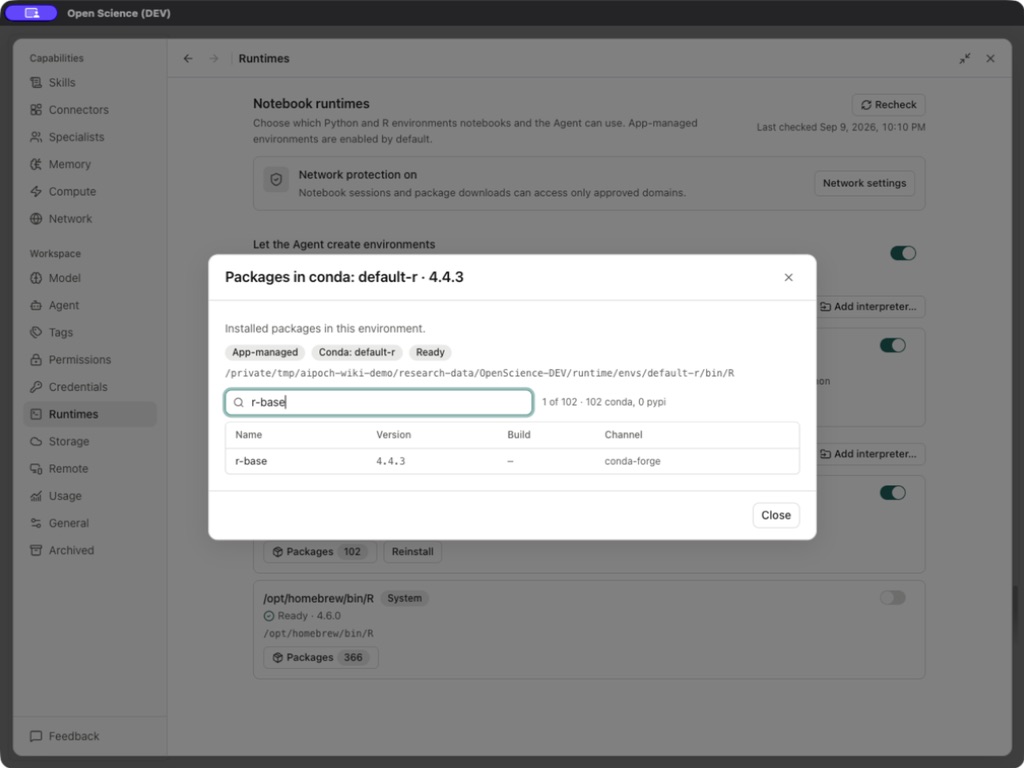This screenshot has height=768, width=1024.
Task: Go forward with the right arrow
Action: [214, 58]
